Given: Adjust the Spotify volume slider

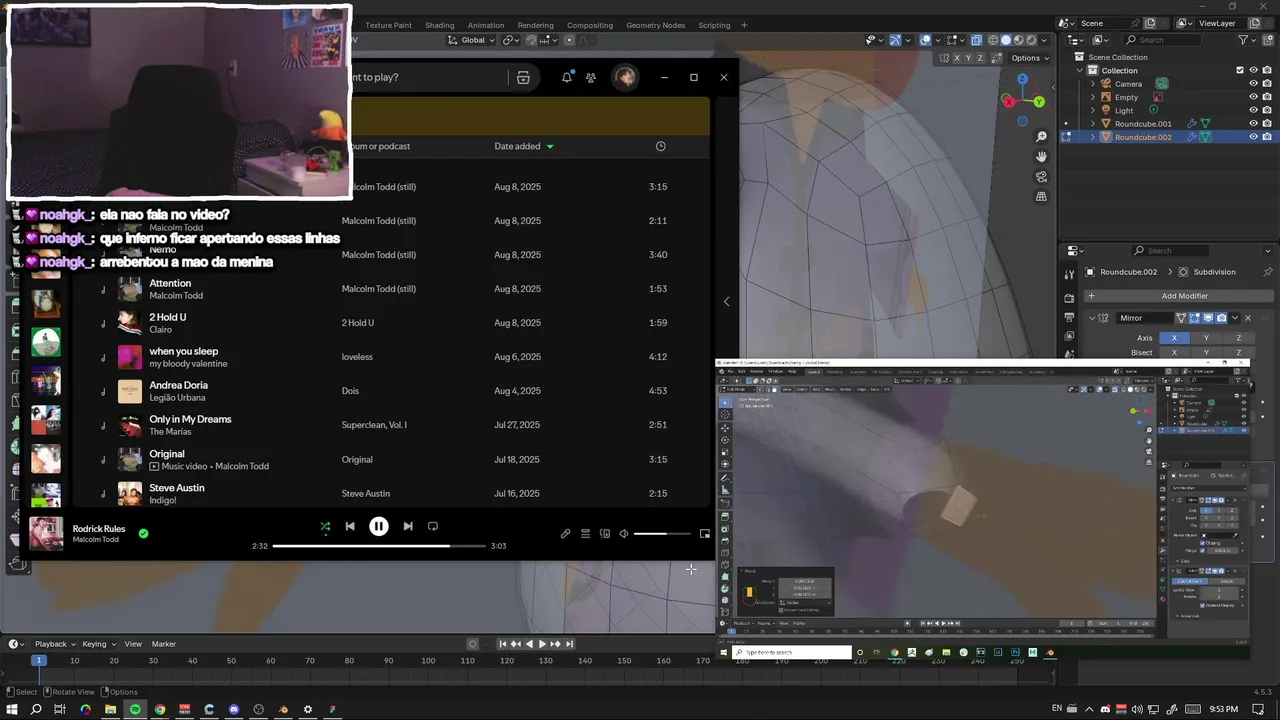Looking at the screenshot, I should 662,534.
